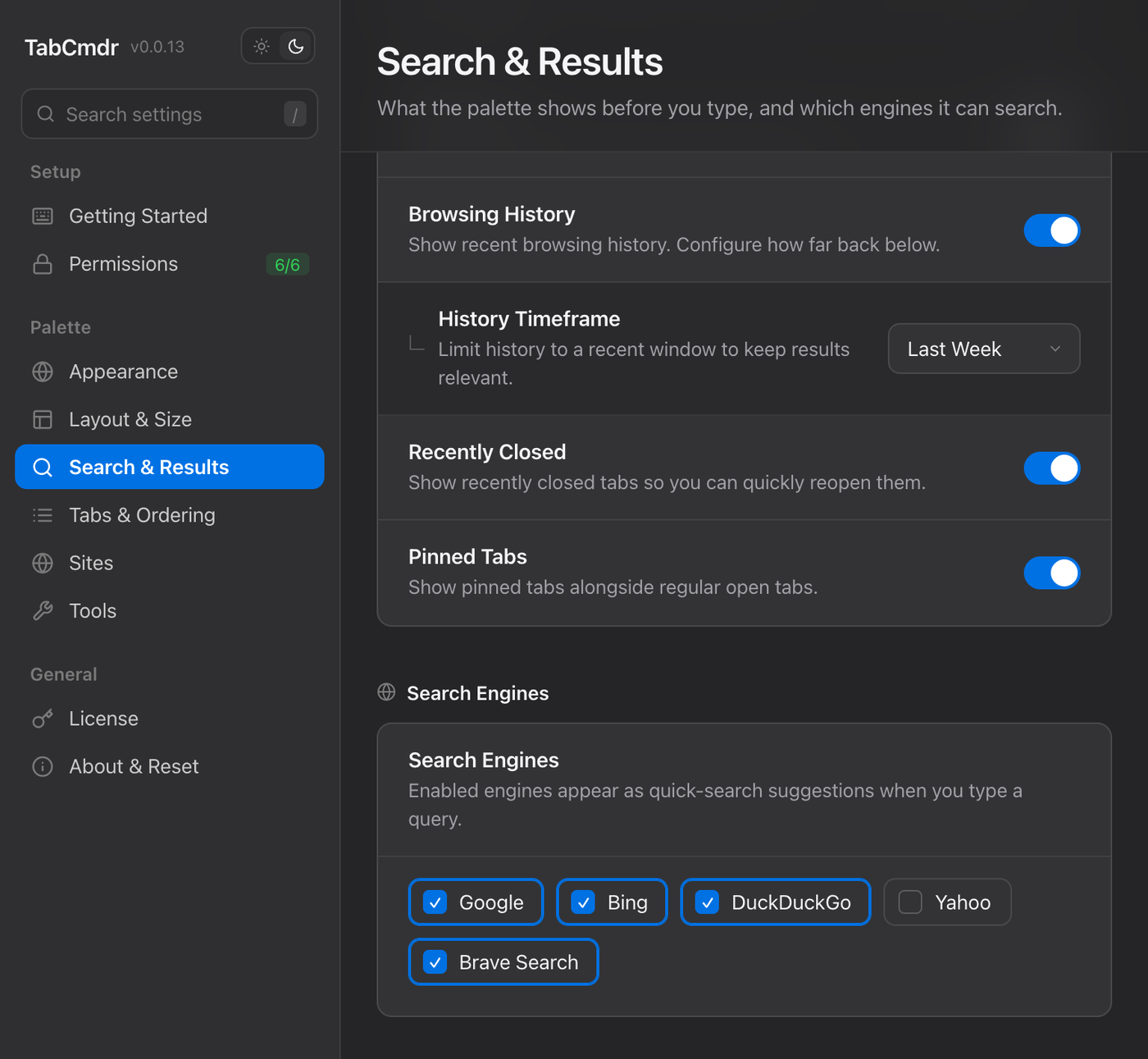The height and width of the screenshot is (1059, 1148).
Task: Switch off the Pinned Tabs toggle
Action: pos(1052,573)
